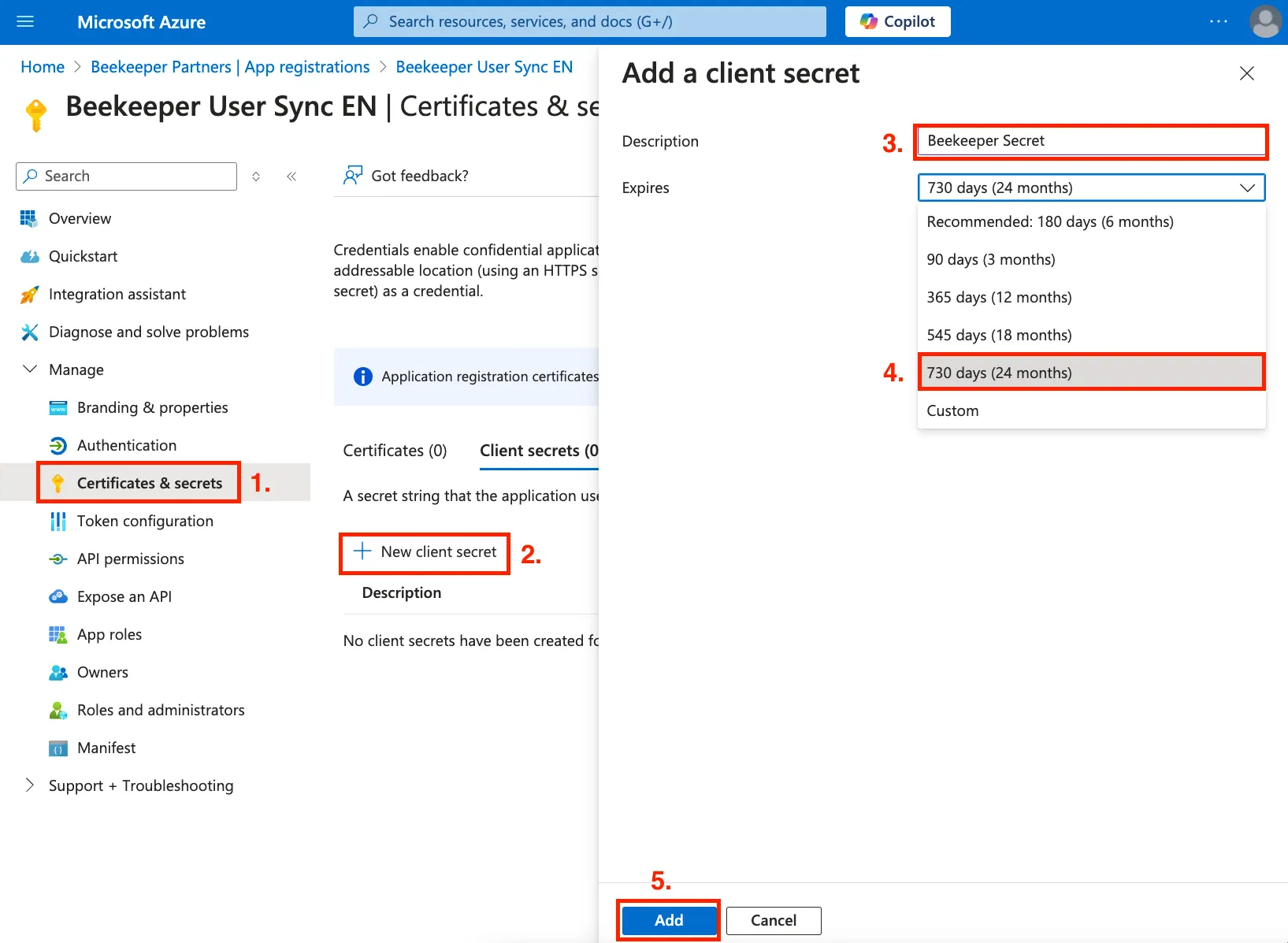1288x943 pixels.
Task: Click the App roles icon
Action: click(x=58, y=635)
